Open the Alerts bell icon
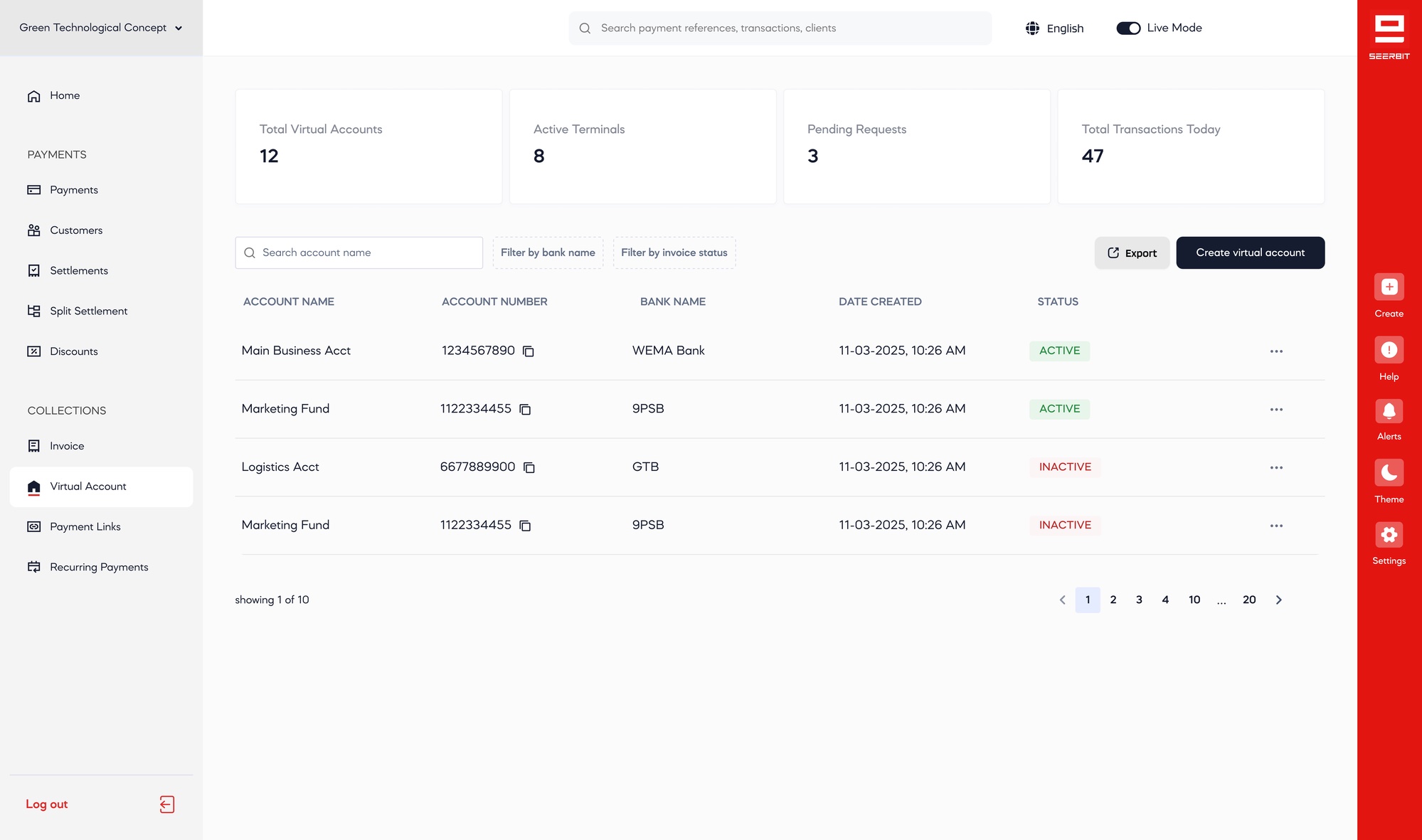 tap(1389, 410)
